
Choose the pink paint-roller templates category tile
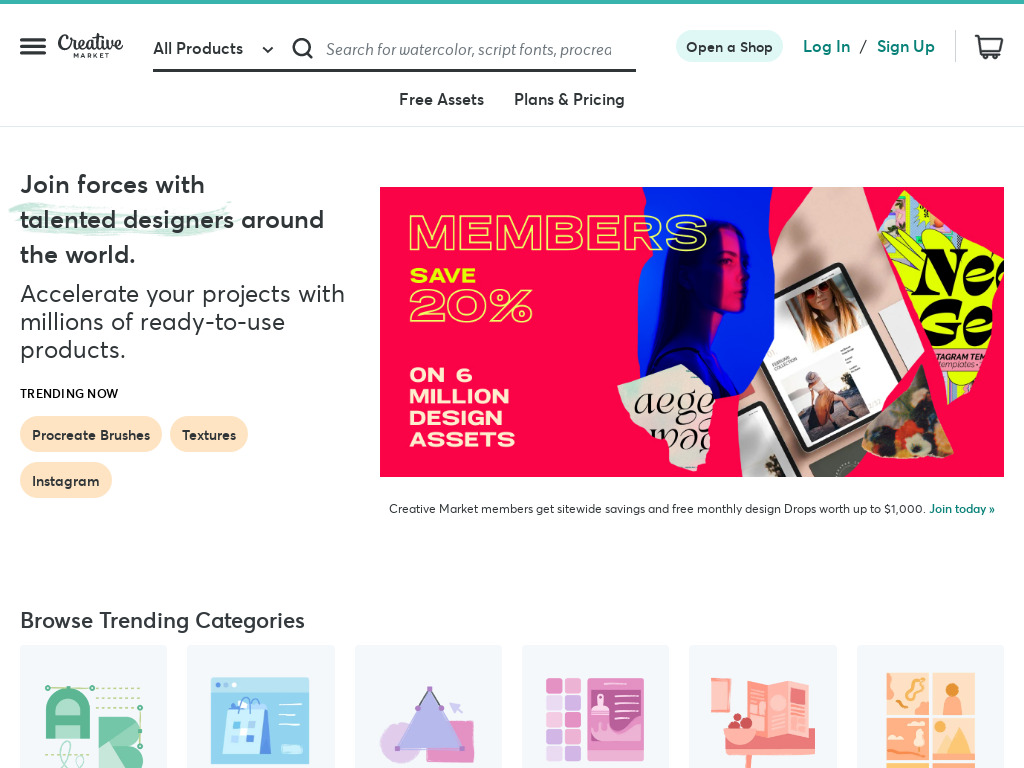pyautogui.click(x=596, y=707)
